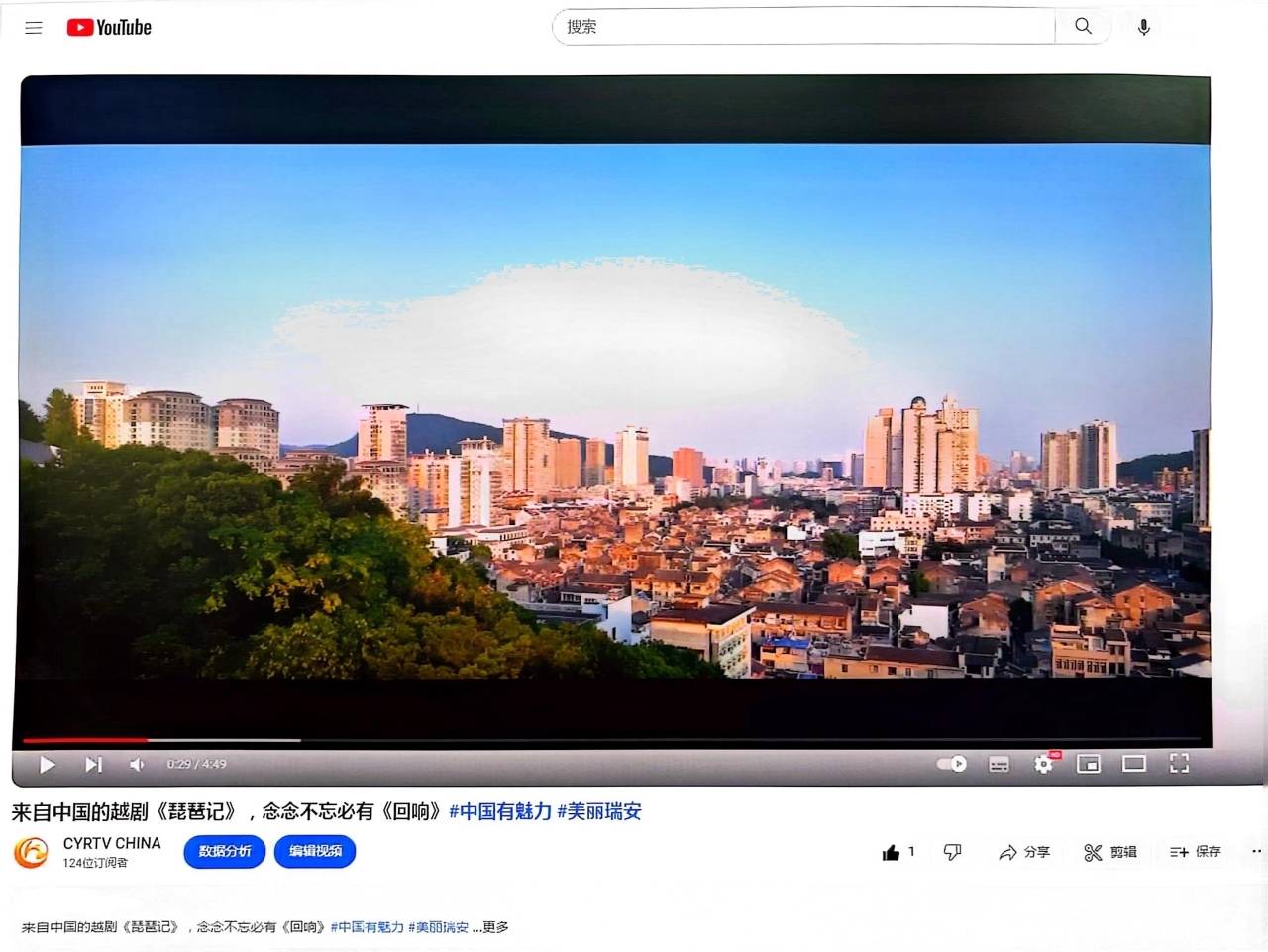
Task: Mute the video with the speaker icon
Action: pos(137,764)
